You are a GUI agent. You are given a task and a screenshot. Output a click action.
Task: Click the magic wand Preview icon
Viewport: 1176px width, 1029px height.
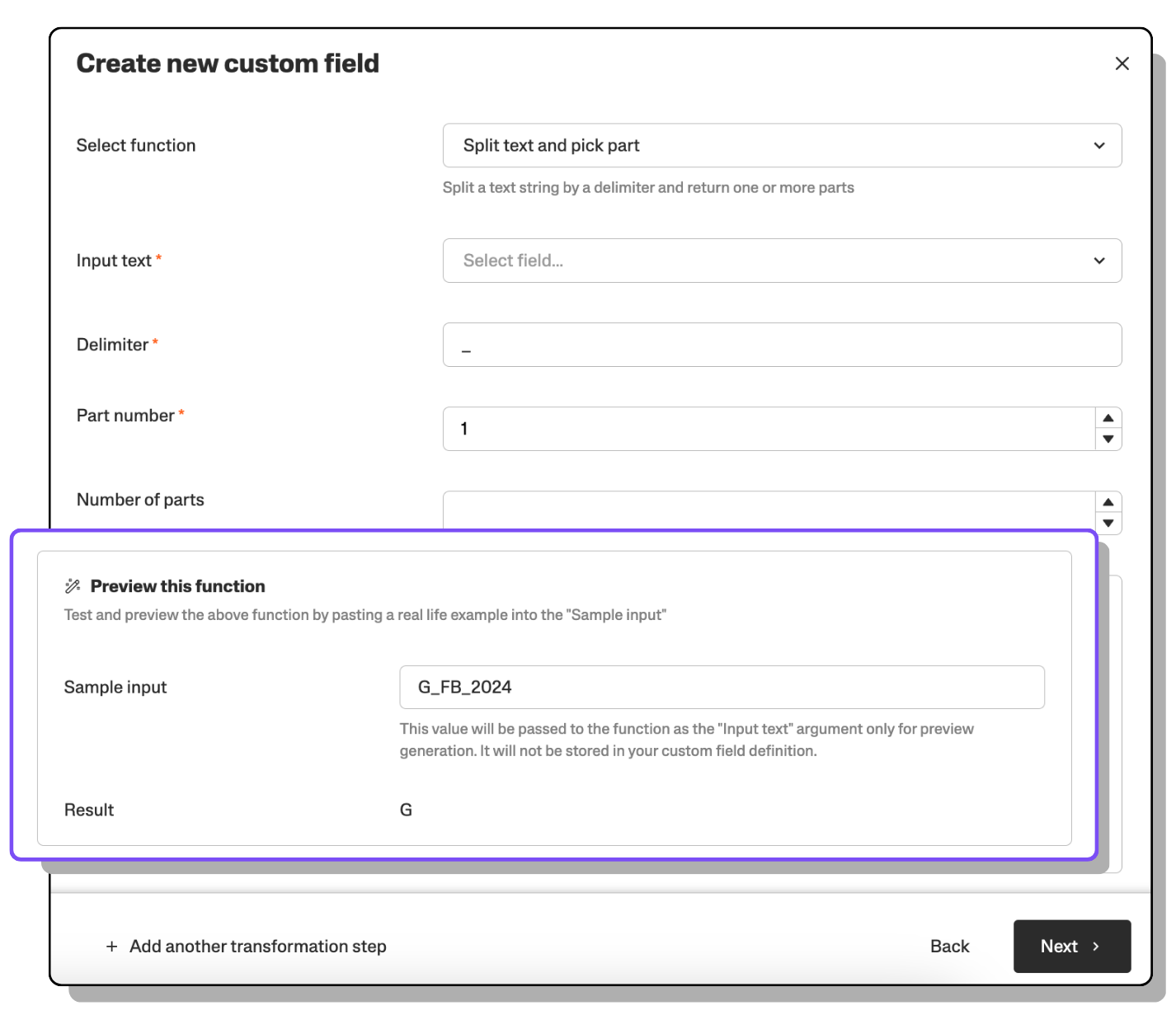click(73, 586)
